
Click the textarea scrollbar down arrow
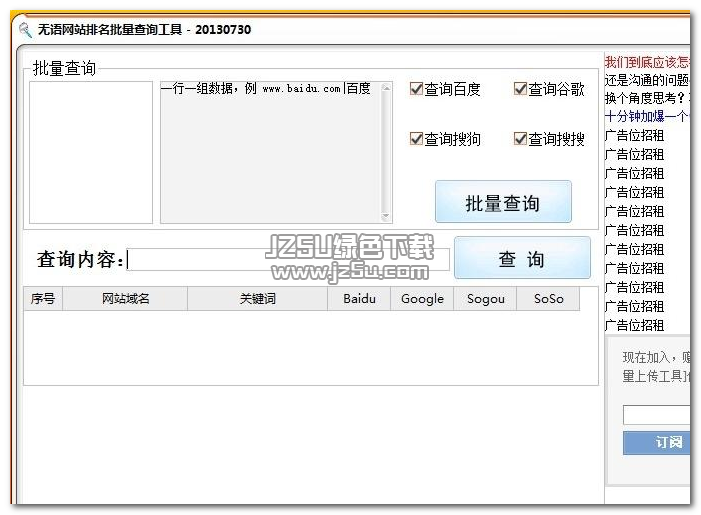pyautogui.click(x=386, y=217)
